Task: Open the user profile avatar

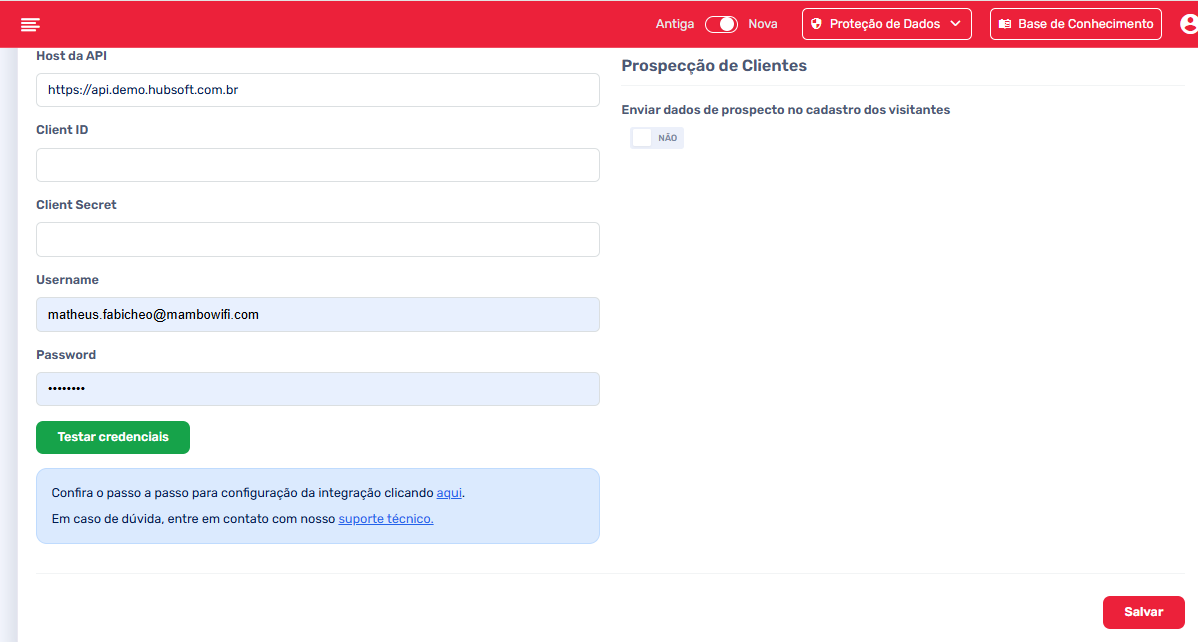Action: (1189, 24)
